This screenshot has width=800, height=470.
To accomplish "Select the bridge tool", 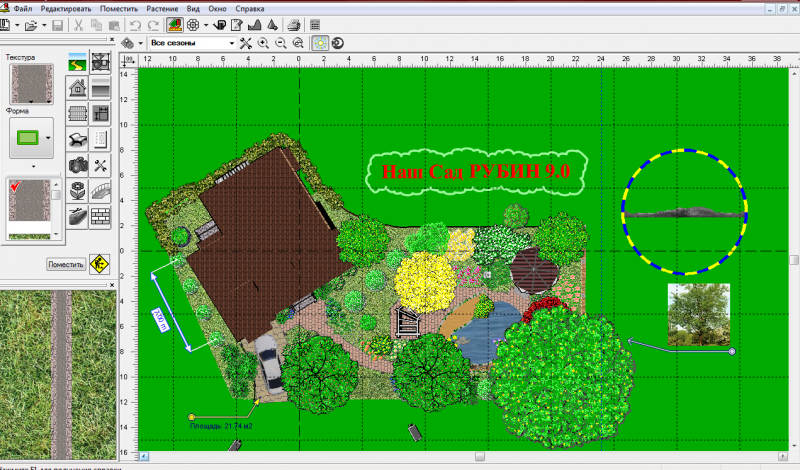I will pyautogui.click(x=101, y=191).
